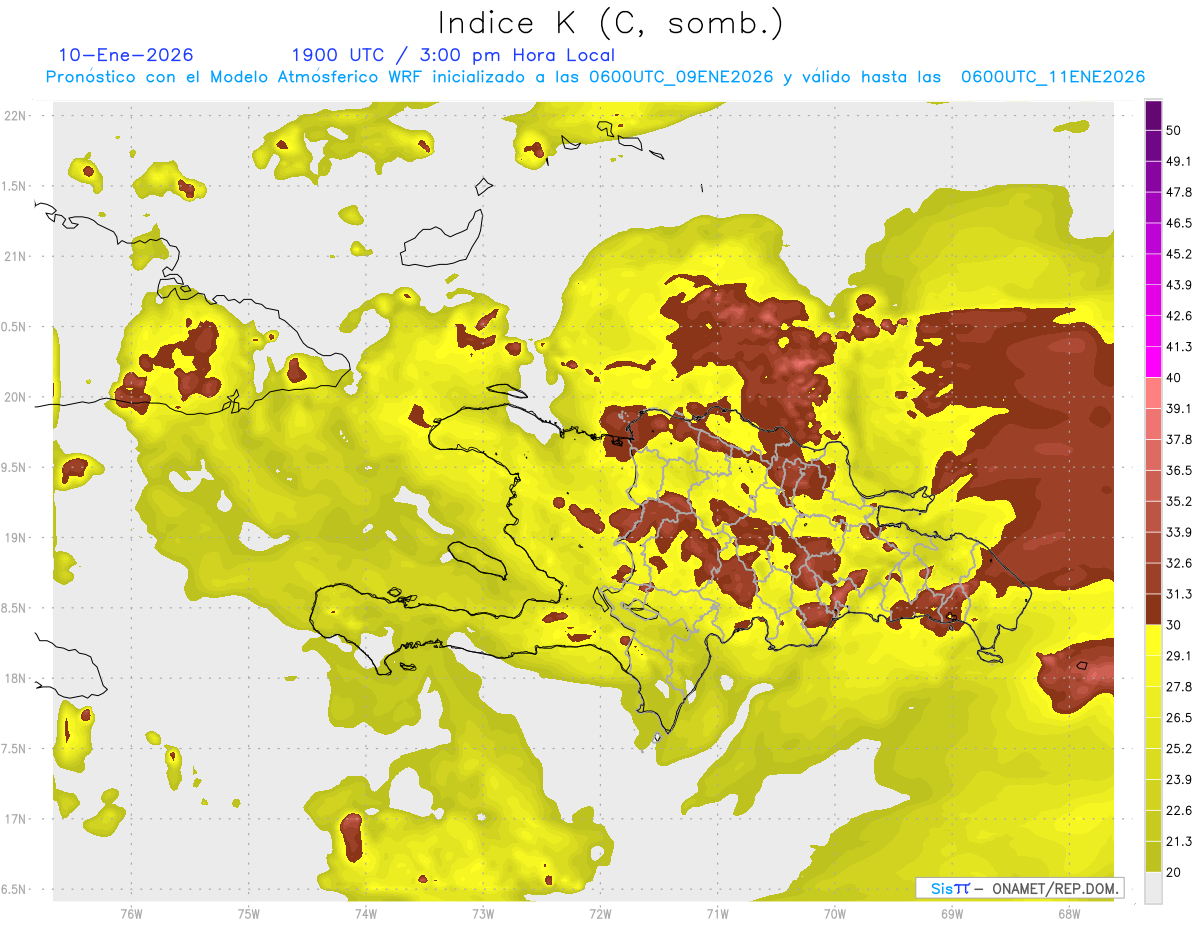Click the colorbar value "25.2"
The height and width of the screenshot is (927, 1200).
tap(1179, 749)
